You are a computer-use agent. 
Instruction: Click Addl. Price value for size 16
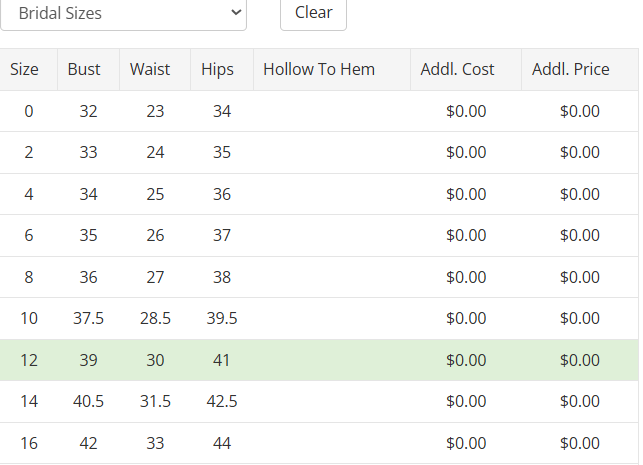(580, 443)
